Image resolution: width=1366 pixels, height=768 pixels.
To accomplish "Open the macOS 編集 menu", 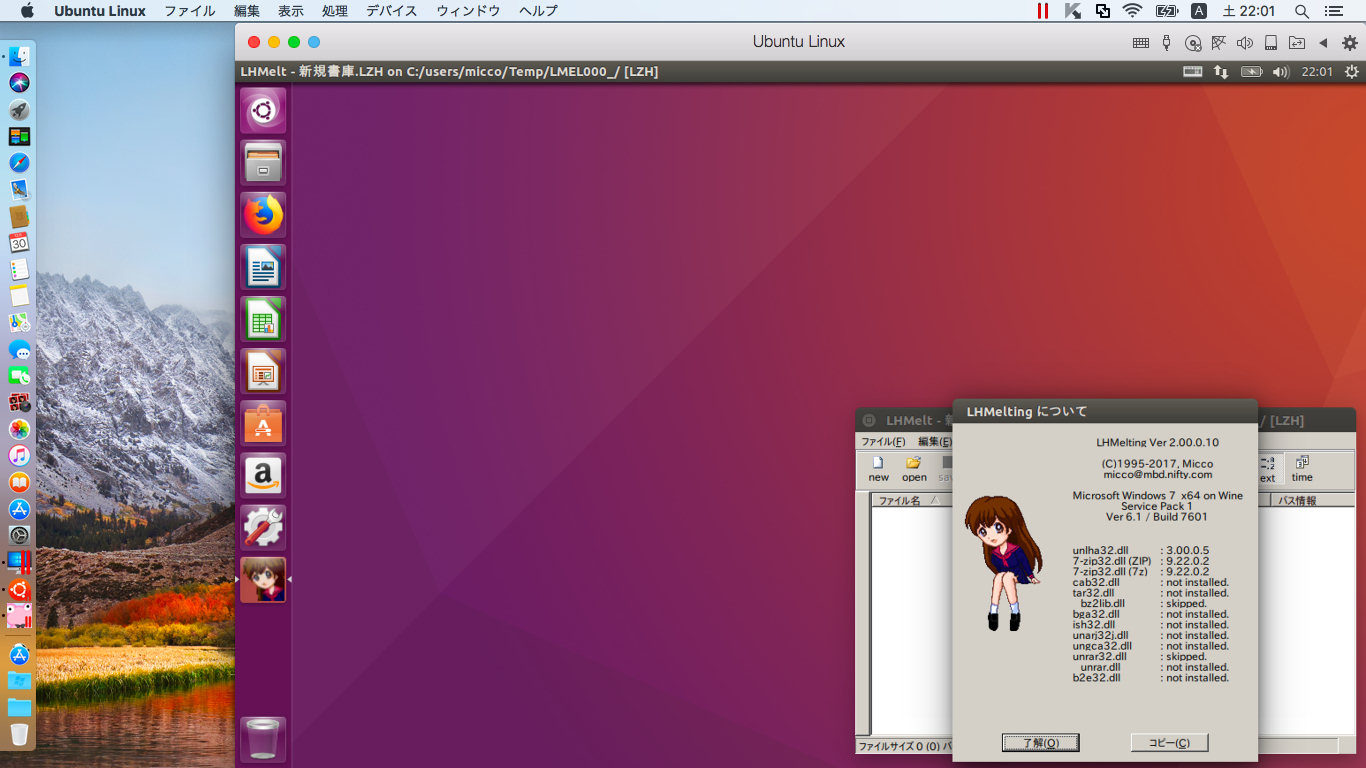I will (x=247, y=11).
